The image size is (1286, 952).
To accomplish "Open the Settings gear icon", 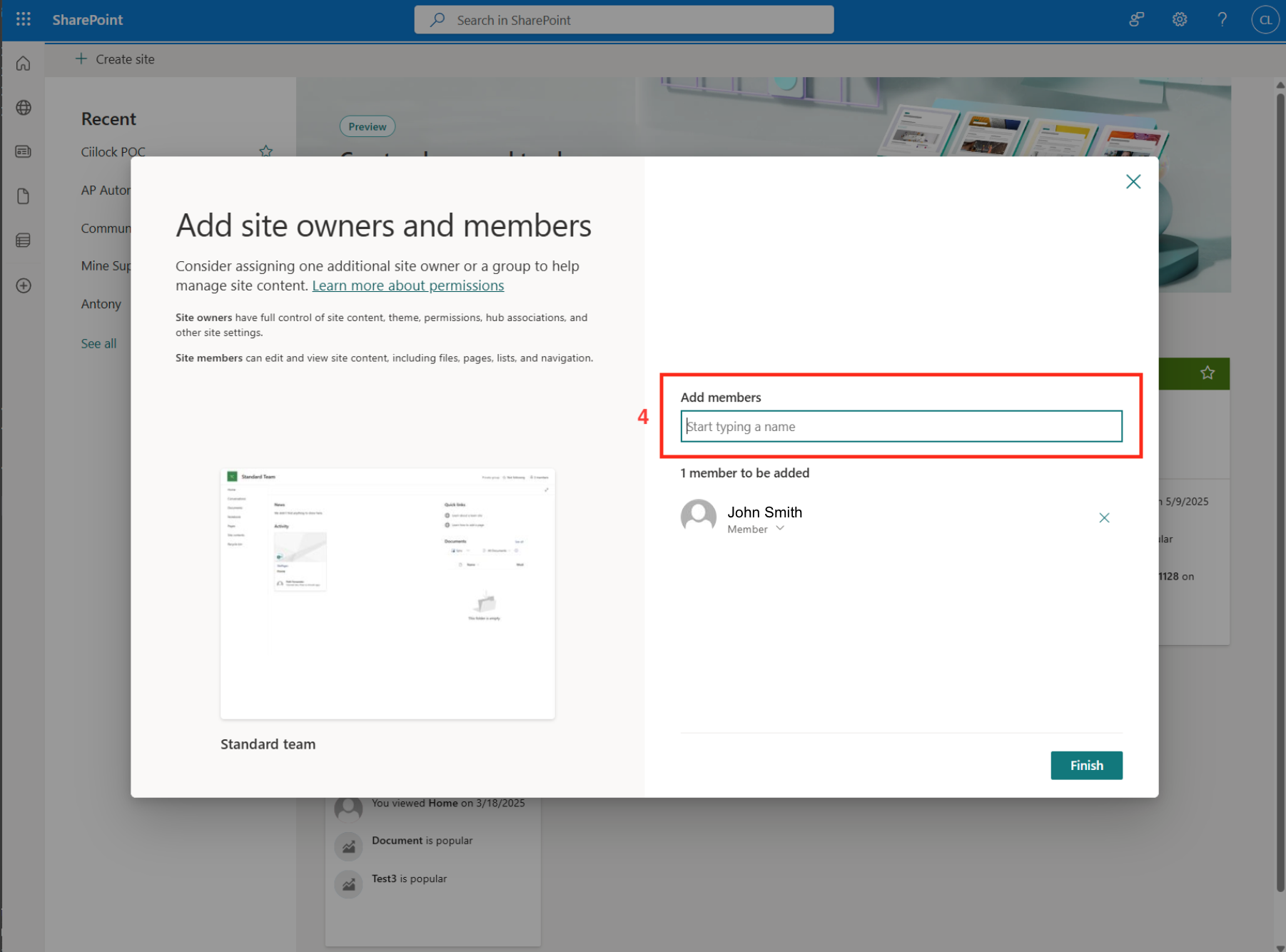I will 1179,19.
